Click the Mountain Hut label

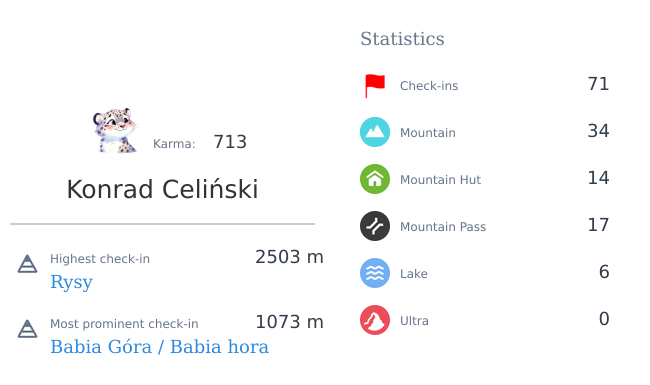point(440,180)
